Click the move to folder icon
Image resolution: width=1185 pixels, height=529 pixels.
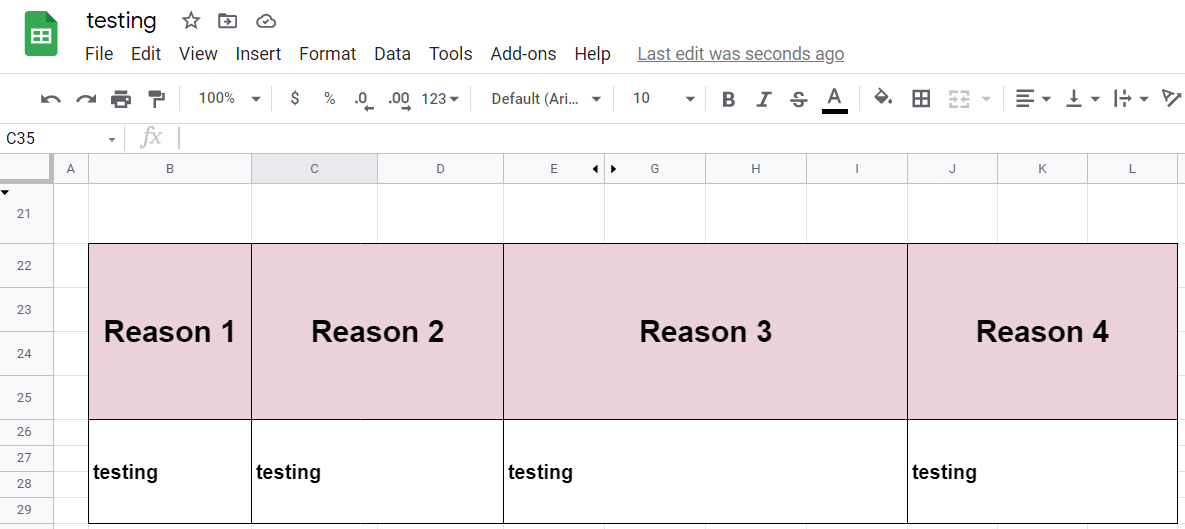click(x=227, y=21)
